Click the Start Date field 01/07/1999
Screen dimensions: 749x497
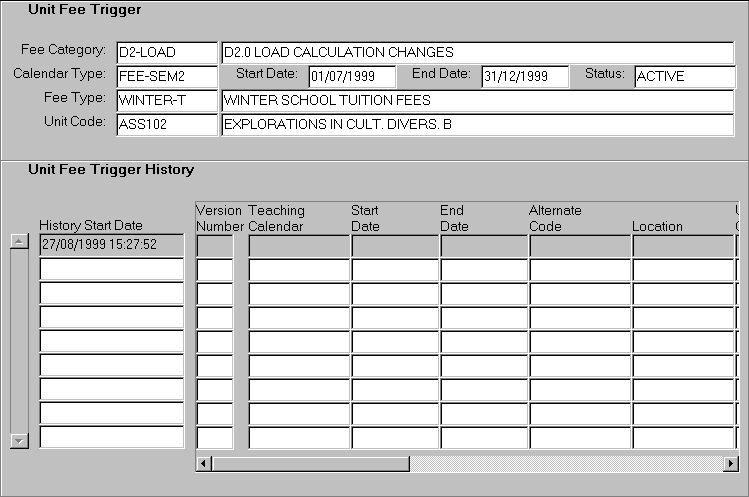coord(351,76)
